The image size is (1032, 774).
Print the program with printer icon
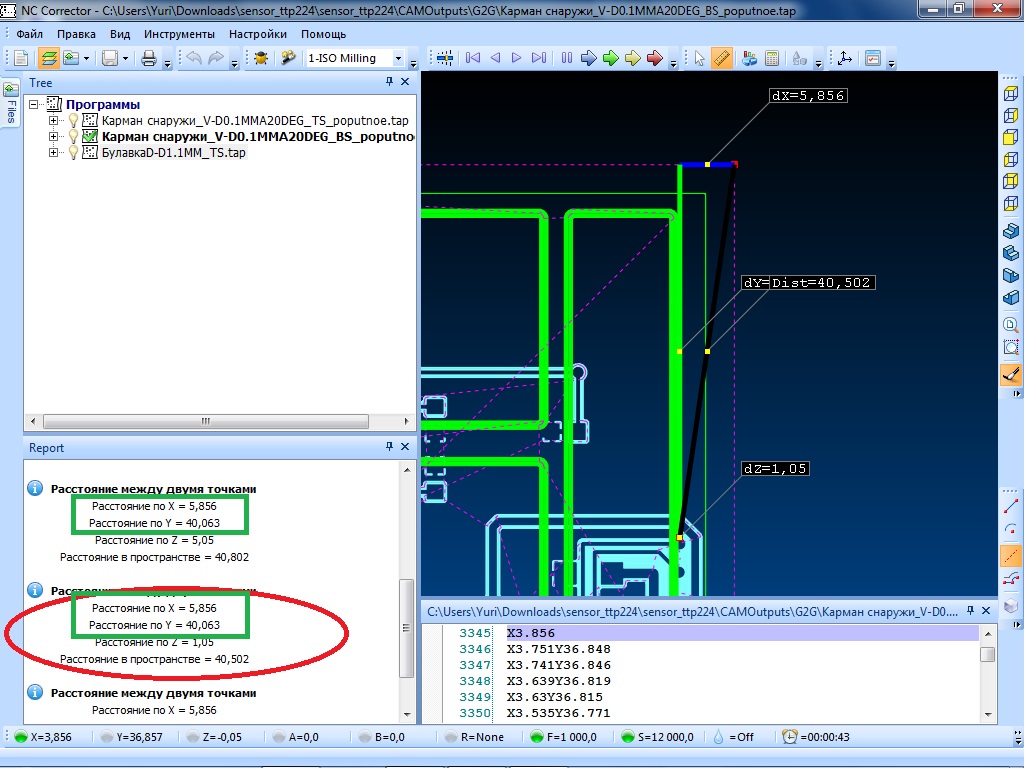(x=149, y=59)
